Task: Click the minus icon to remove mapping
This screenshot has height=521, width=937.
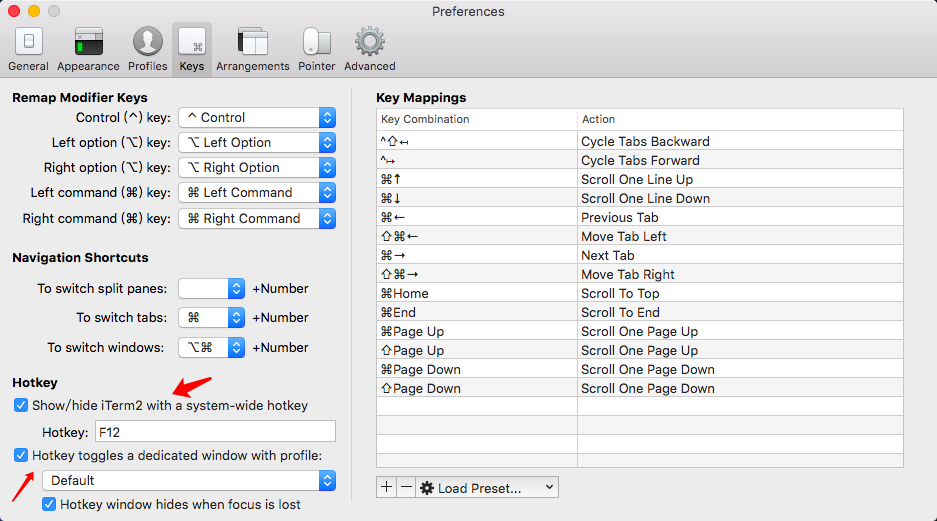Action: (x=405, y=488)
